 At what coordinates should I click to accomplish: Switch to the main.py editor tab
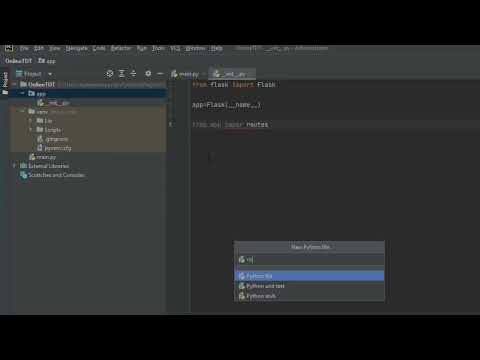point(185,74)
